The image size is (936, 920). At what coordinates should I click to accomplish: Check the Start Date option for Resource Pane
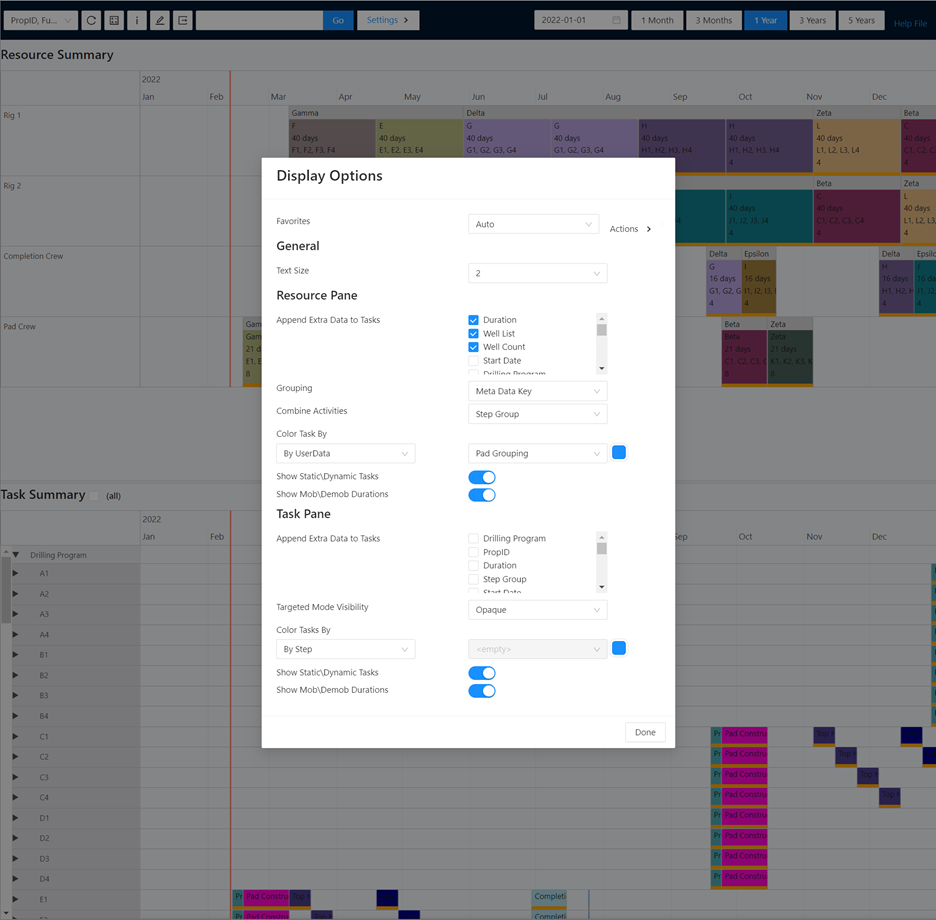pos(475,359)
